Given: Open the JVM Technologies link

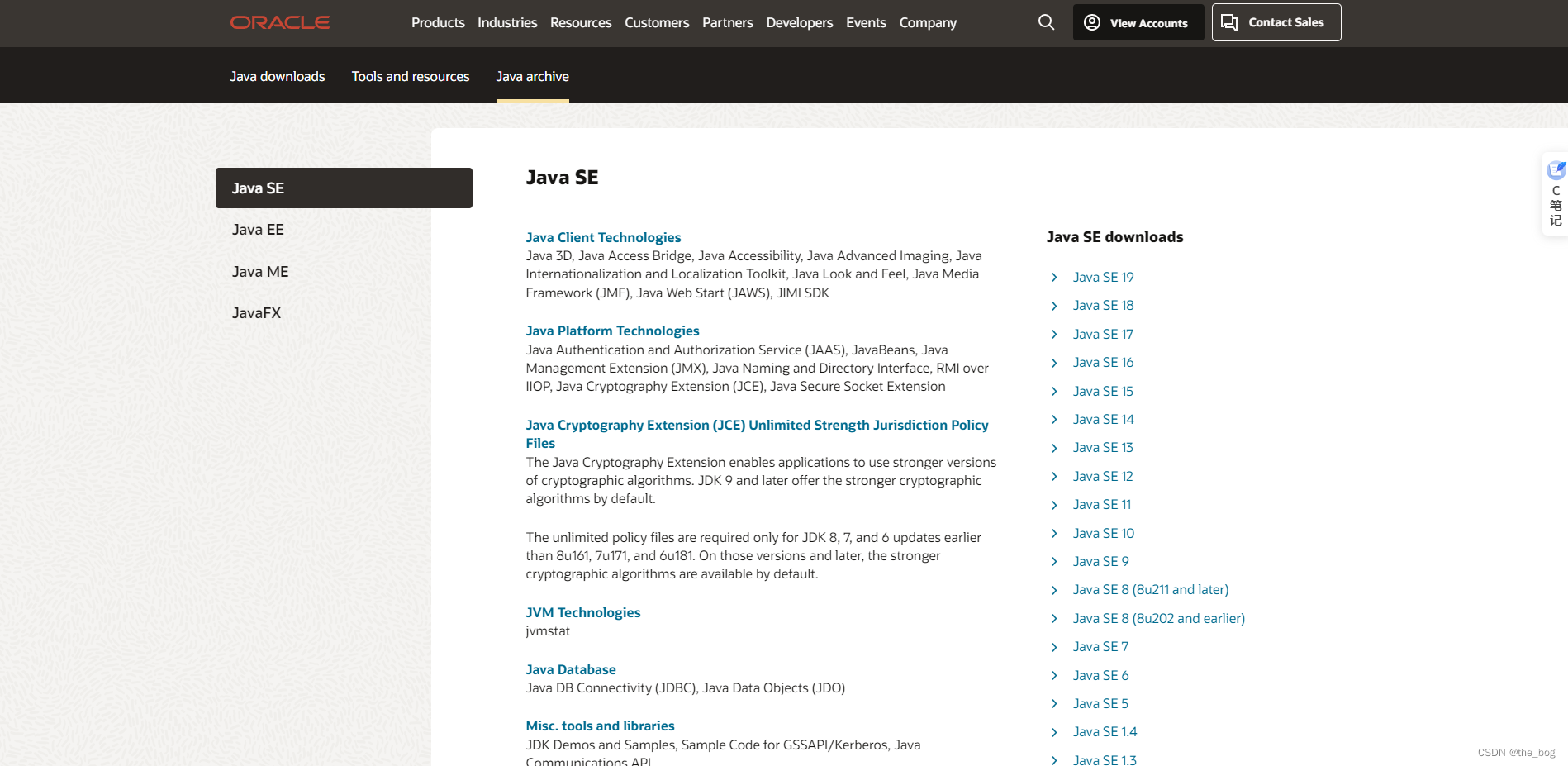Looking at the screenshot, I should click(x=582, y=612).
